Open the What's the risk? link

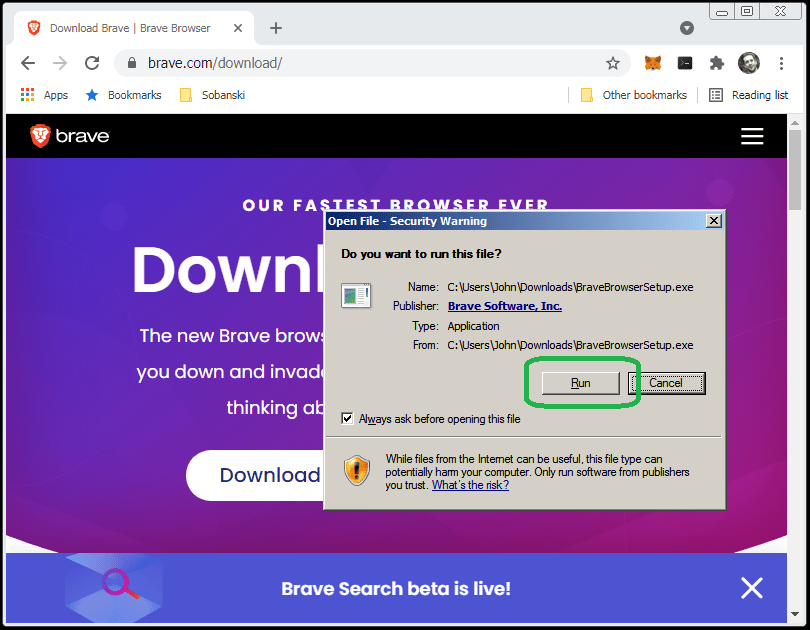(470, 485)
